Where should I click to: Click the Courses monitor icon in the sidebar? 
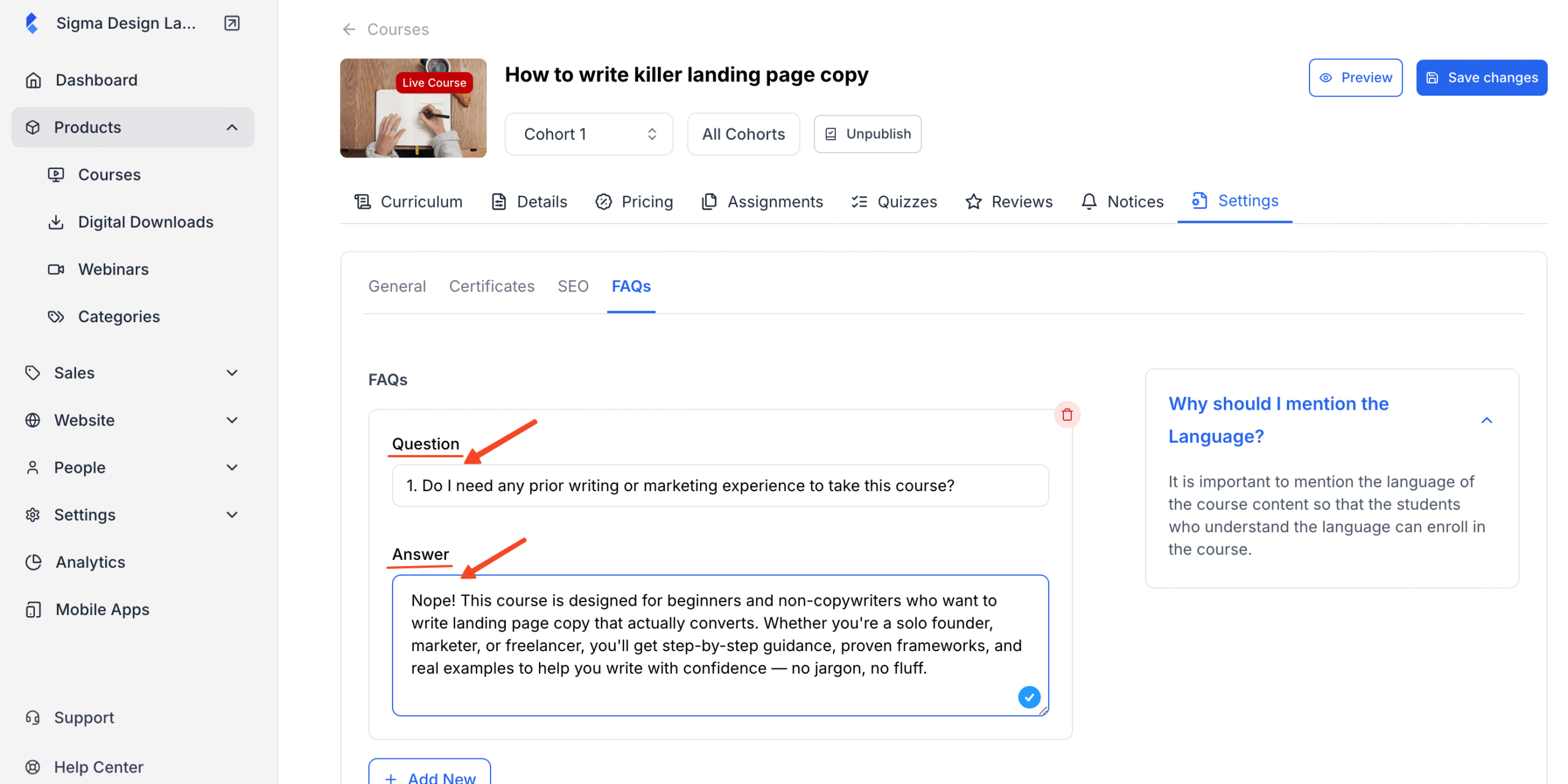pos(56,175)
